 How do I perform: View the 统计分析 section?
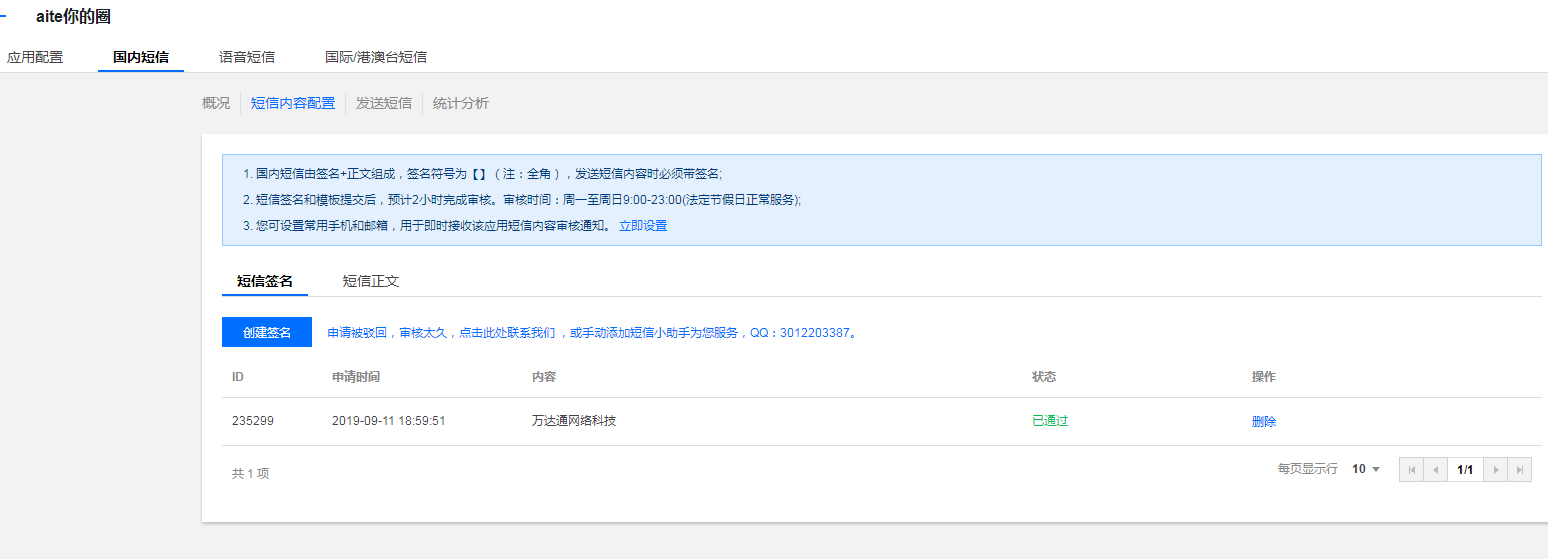pos(461,103)
